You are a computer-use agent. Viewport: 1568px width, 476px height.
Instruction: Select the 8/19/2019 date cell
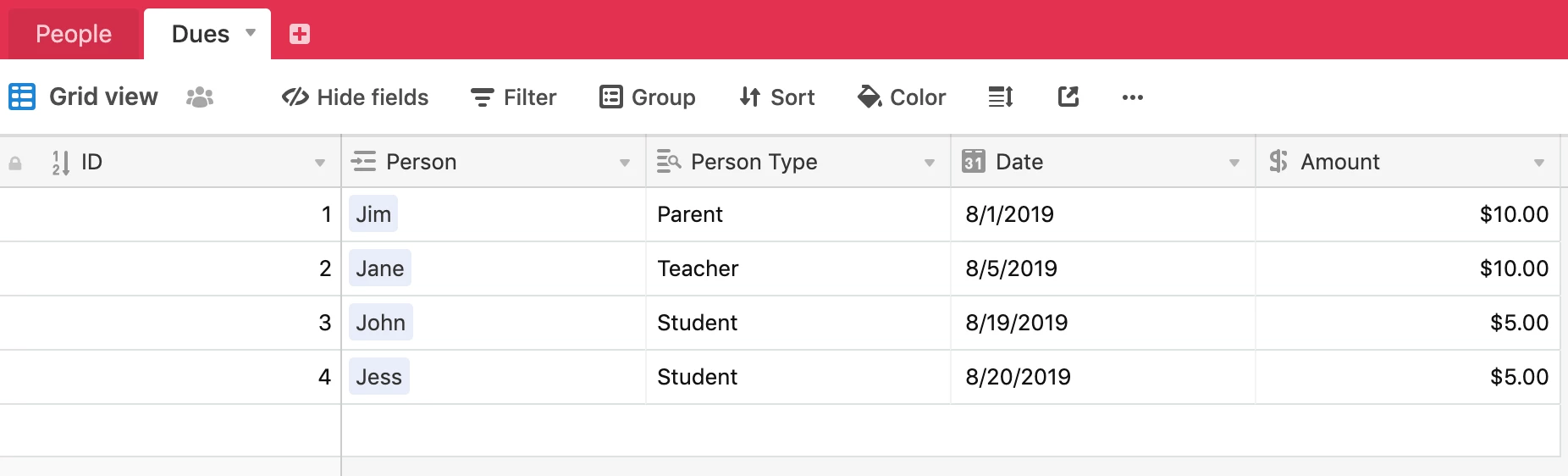tap(1103, 323)
